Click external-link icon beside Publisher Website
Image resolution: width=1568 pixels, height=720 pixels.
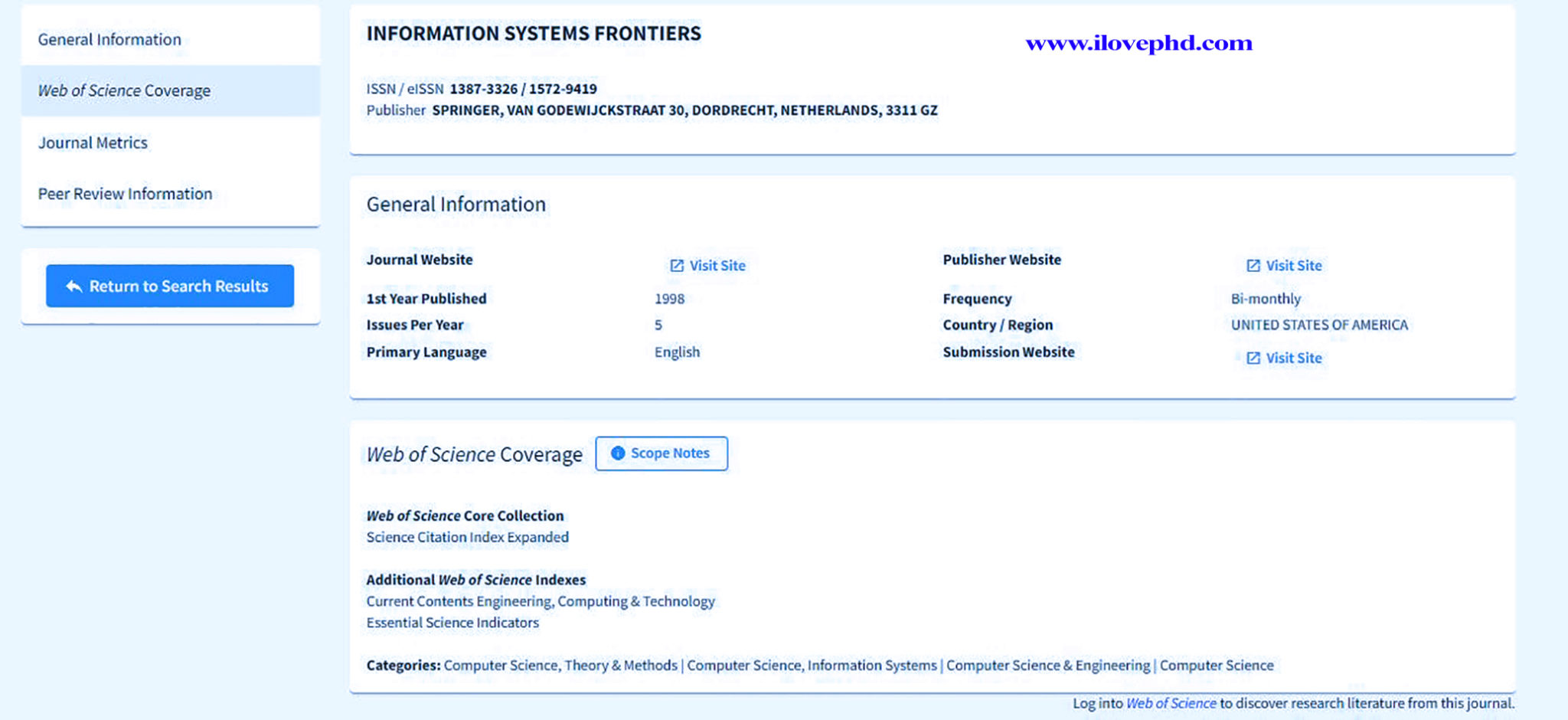1253,265
